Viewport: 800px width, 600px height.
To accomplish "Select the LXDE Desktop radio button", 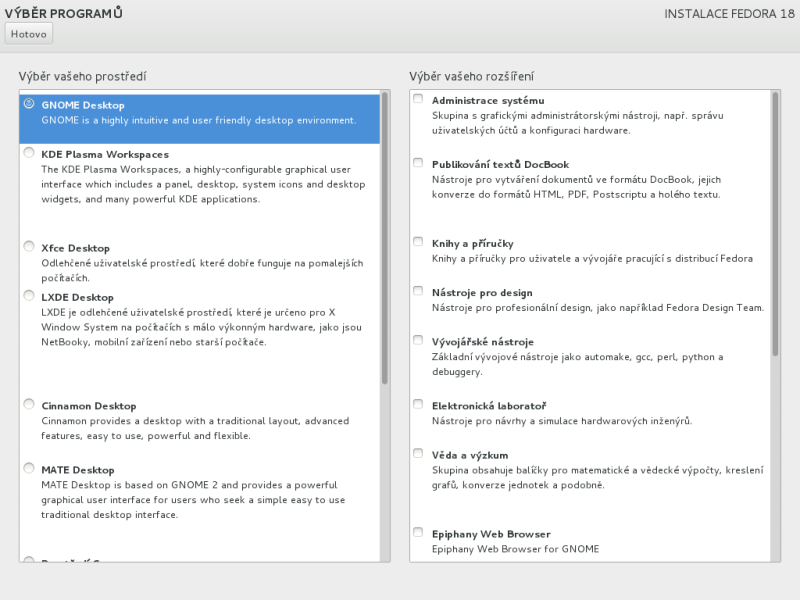I will (29, 294).
